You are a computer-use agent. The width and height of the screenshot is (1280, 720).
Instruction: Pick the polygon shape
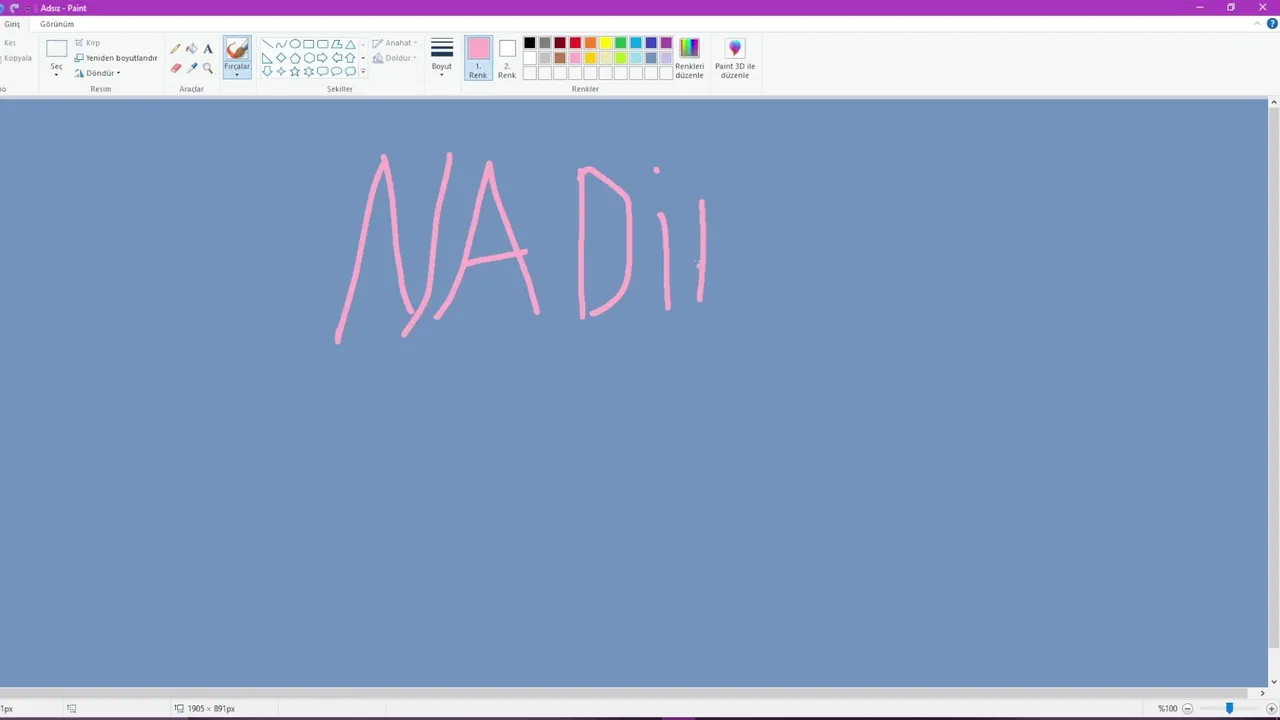pyautogui.click(x=337, y=44)
